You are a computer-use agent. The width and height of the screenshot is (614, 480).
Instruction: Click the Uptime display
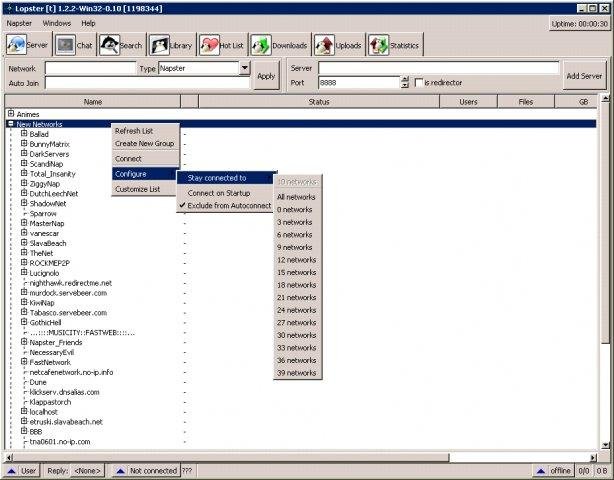click(580, 24)
